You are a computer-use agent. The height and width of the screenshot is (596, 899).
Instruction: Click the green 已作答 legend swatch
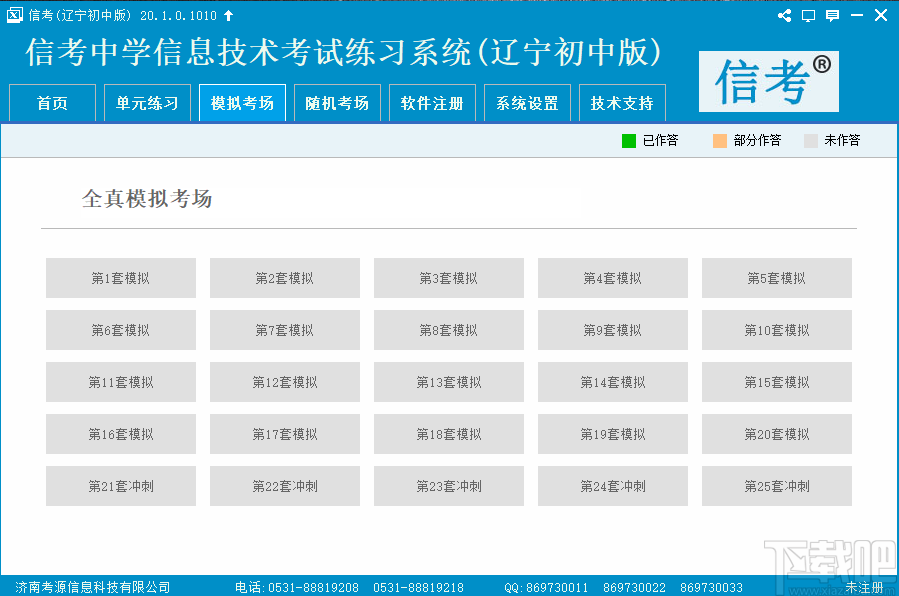coord(629,141)
